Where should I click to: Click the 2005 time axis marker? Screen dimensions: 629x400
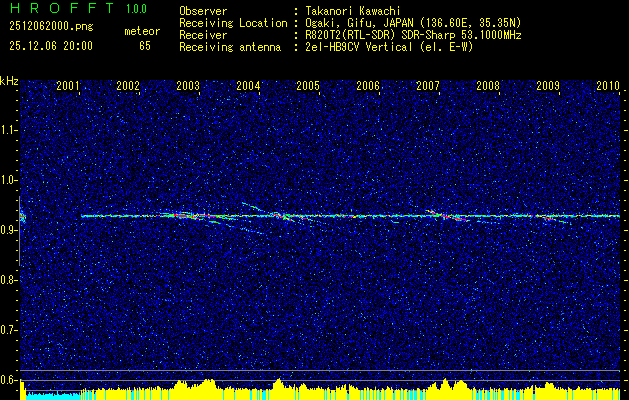pyautogui.click(x=308, y=85)
